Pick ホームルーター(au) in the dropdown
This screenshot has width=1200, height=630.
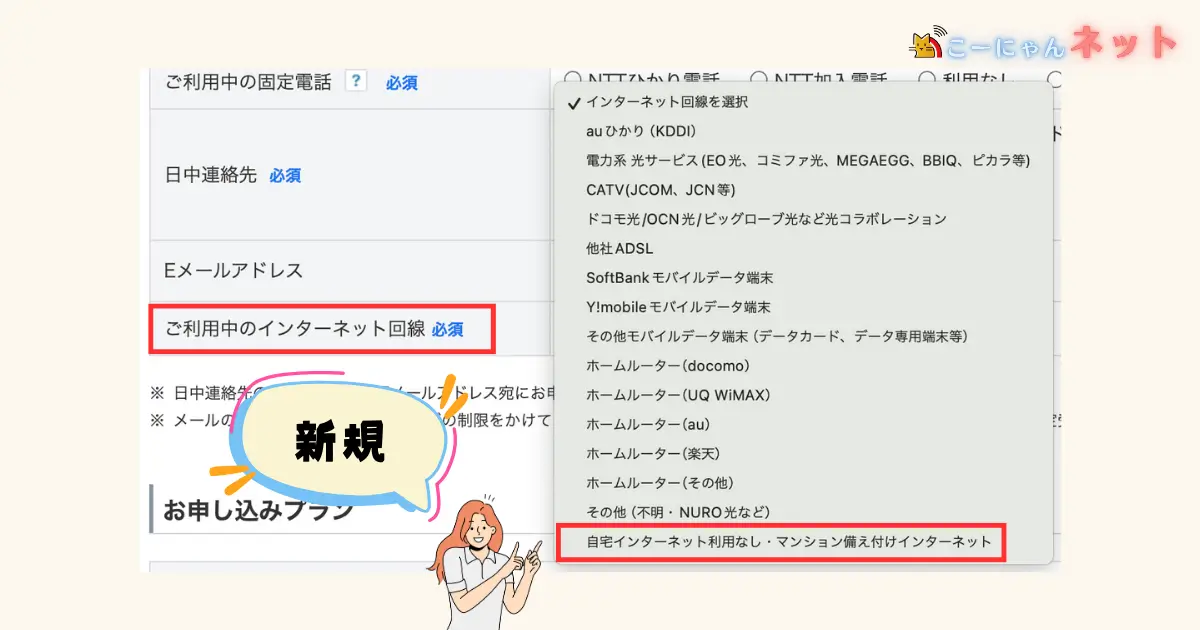803,424
